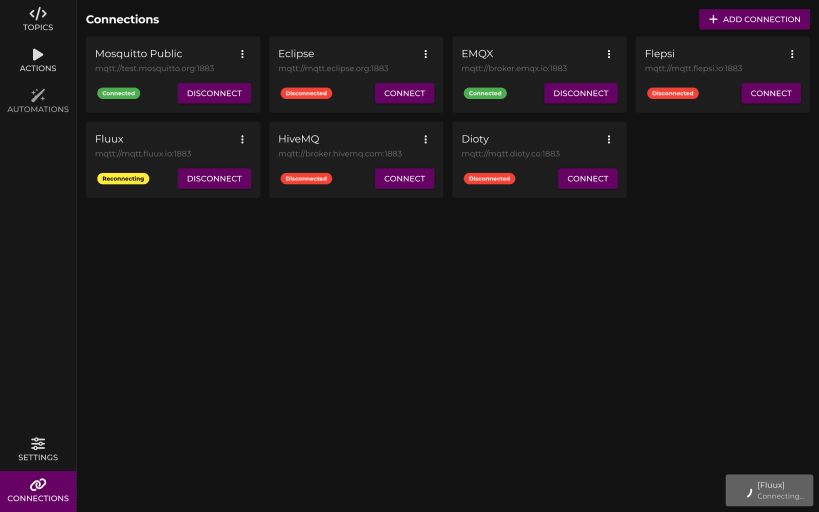Open the Eclipse three-dot menu

[426, 54]
